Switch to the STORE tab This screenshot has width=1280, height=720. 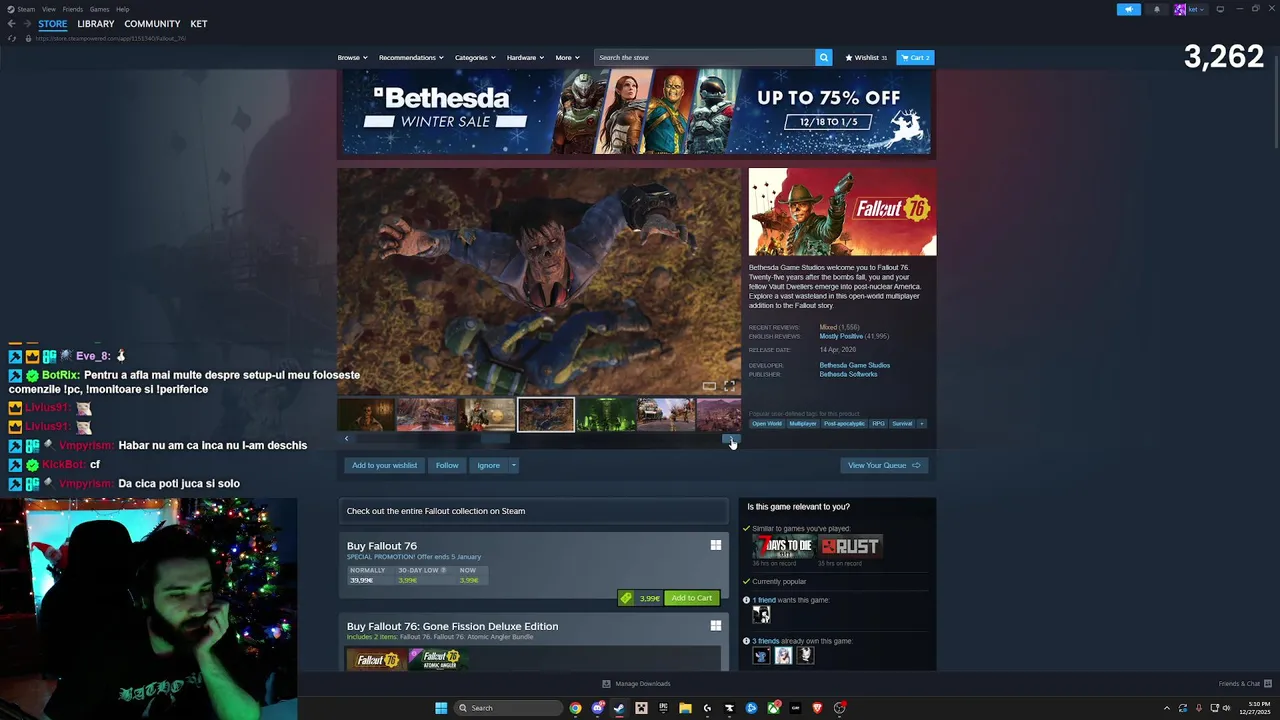pyautogui.click(x=53, y=24)
